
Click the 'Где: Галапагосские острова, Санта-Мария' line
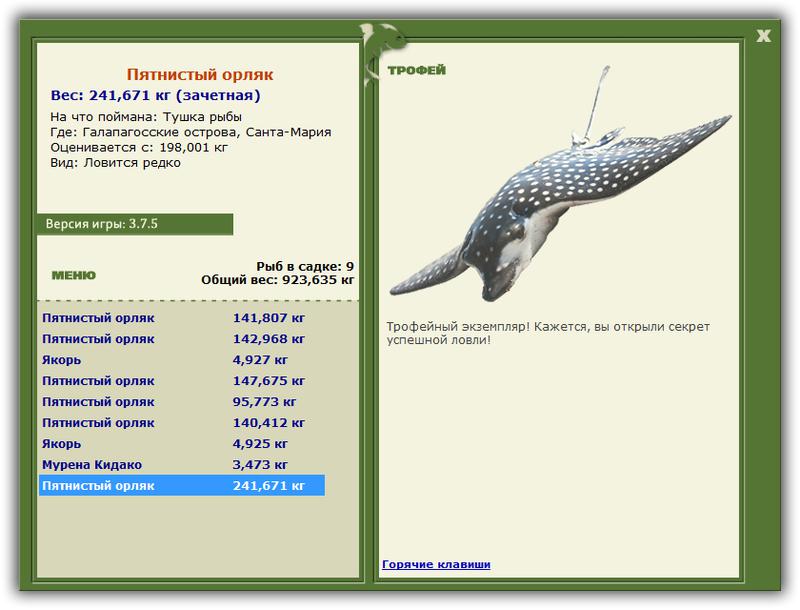191,132
